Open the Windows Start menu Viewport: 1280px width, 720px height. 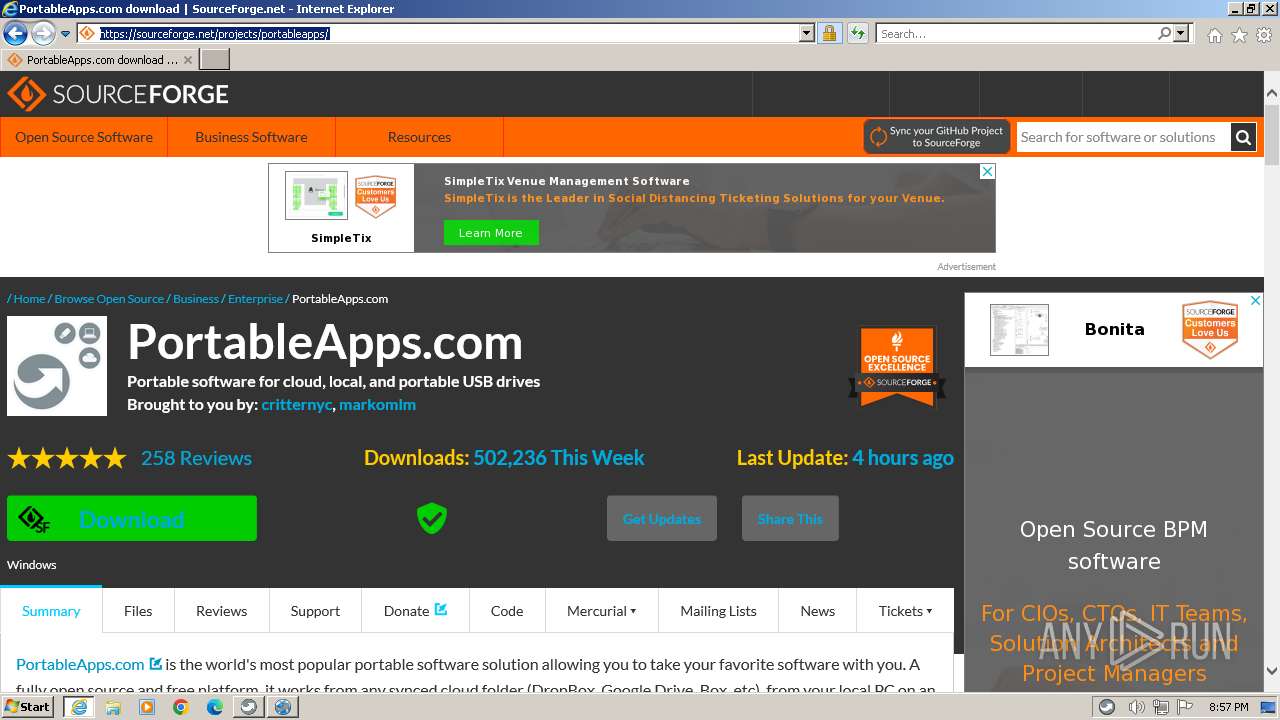pos(28,707)
